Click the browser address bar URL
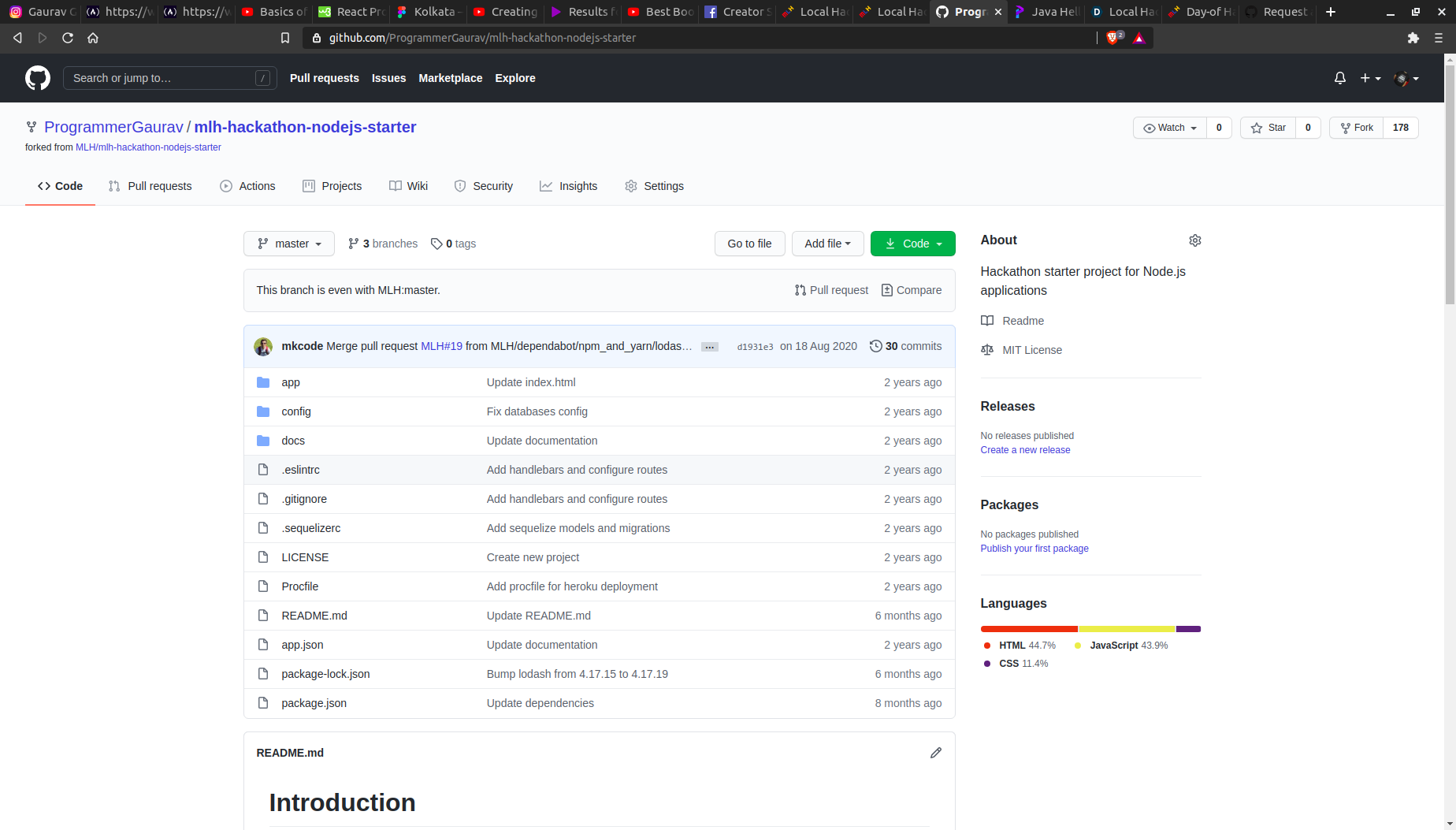 tap(482, 38)
